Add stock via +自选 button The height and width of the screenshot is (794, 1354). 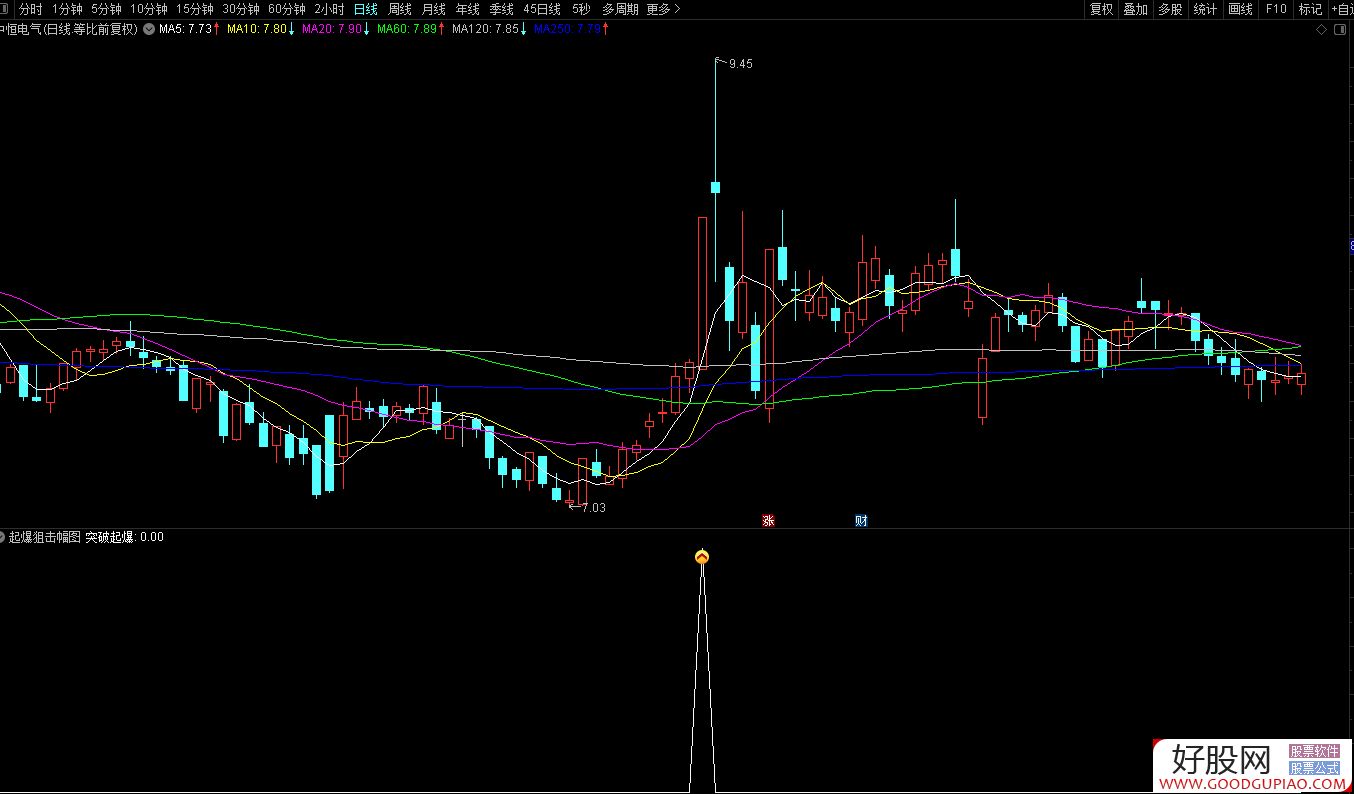[x=1342, y=9]
